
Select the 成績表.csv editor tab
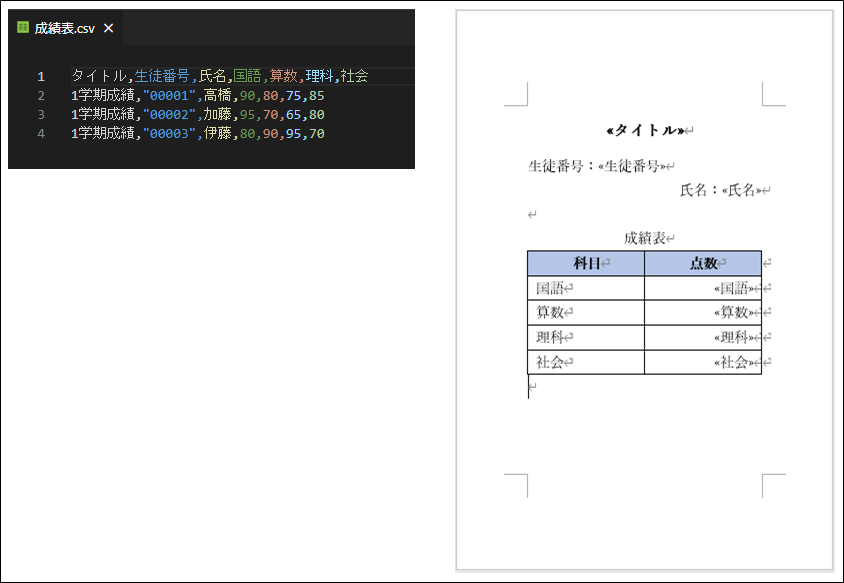[65, 28]
